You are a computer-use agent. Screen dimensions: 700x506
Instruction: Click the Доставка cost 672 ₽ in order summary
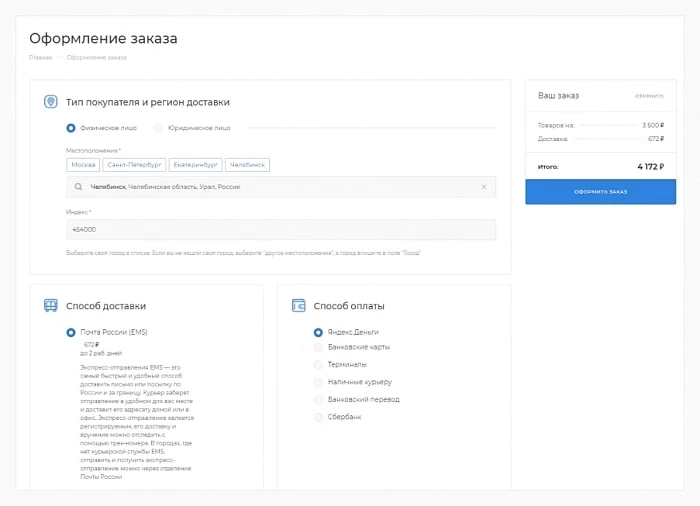[656, 139]
